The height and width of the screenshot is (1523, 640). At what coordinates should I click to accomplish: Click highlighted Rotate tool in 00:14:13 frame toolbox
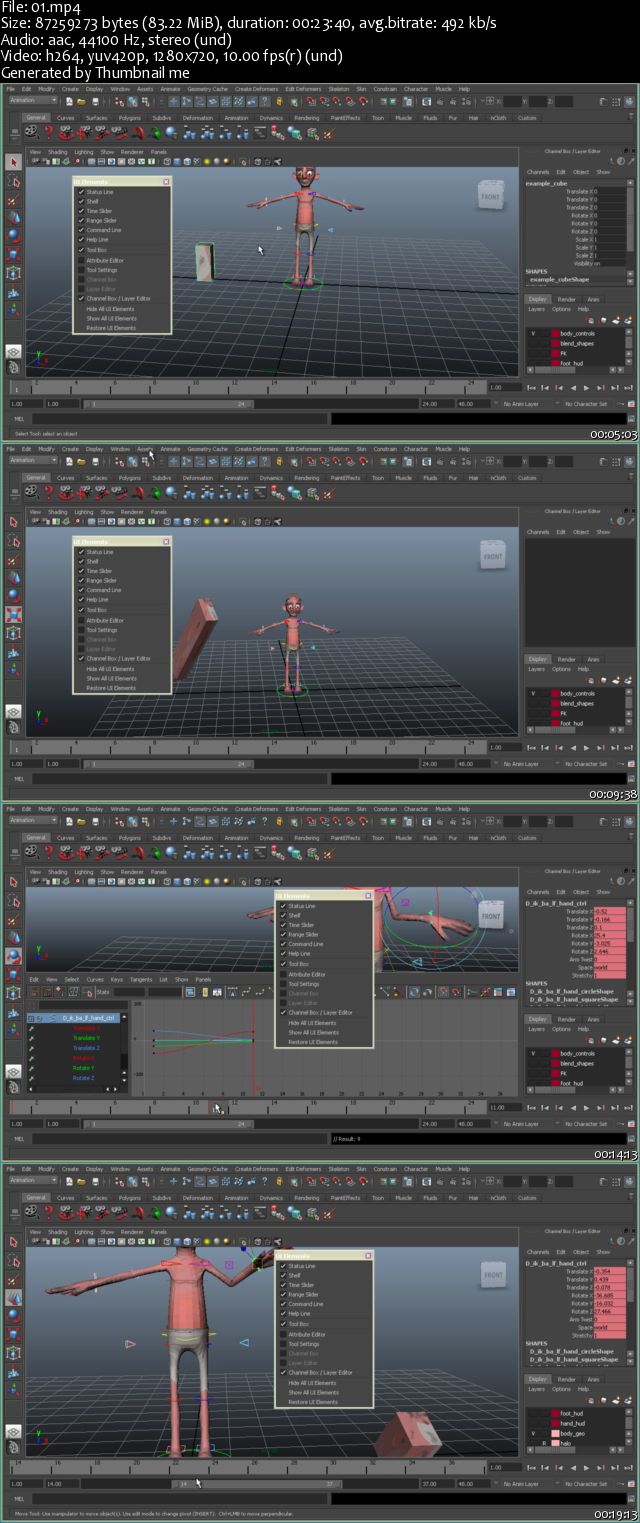pyautogui.click(x=14, y=956)
